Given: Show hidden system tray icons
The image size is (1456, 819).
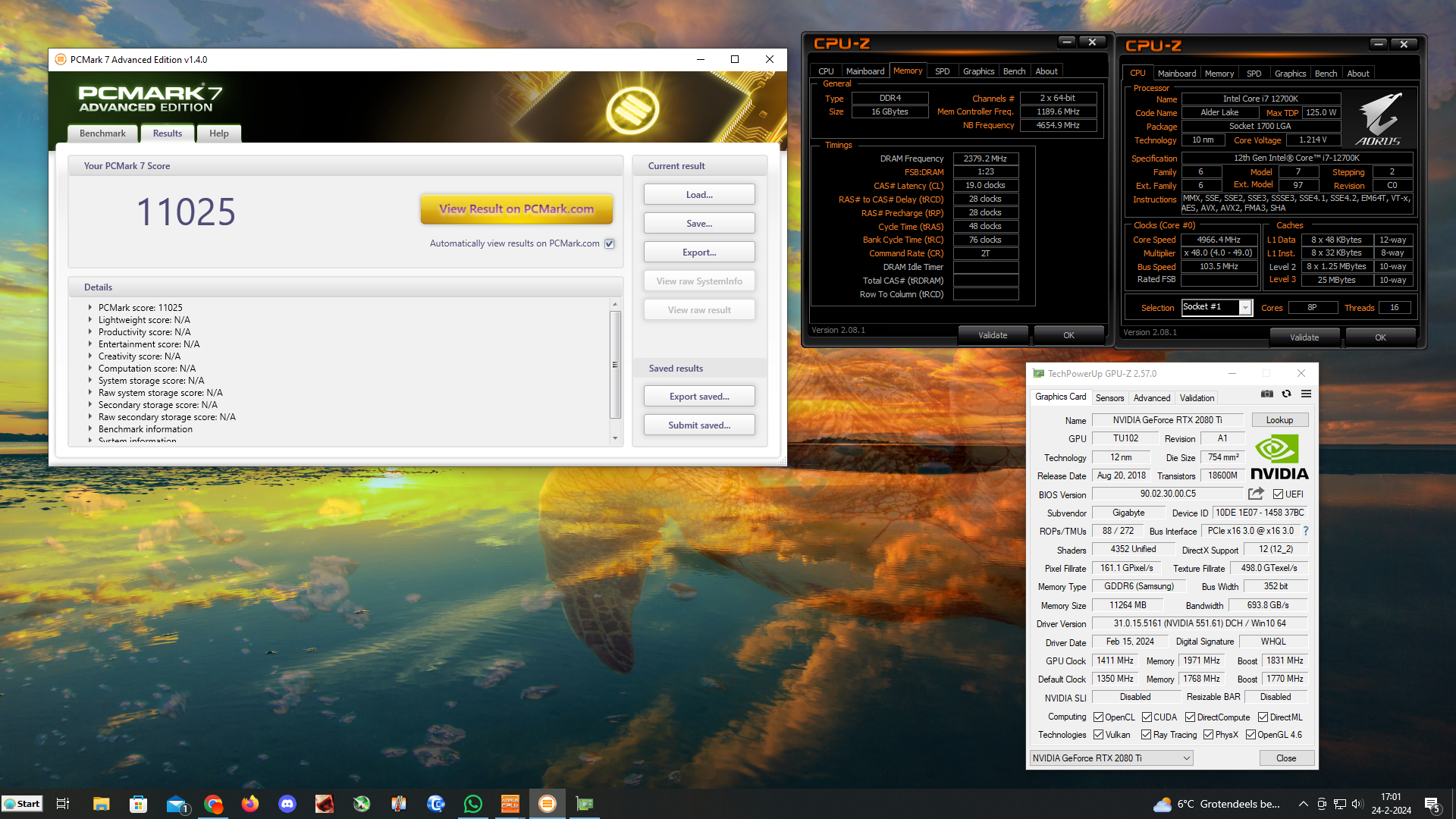Looking at the screenshot, I should click(x=1303, y=804).
